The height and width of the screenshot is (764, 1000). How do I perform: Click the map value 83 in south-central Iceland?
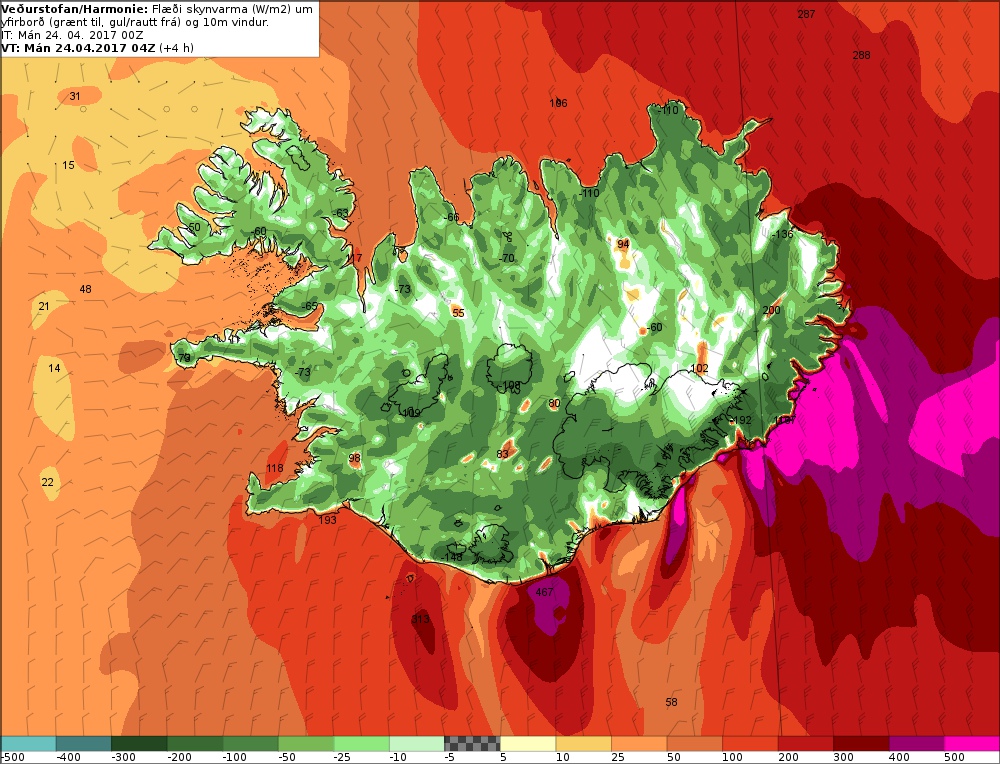click(503, 454)
